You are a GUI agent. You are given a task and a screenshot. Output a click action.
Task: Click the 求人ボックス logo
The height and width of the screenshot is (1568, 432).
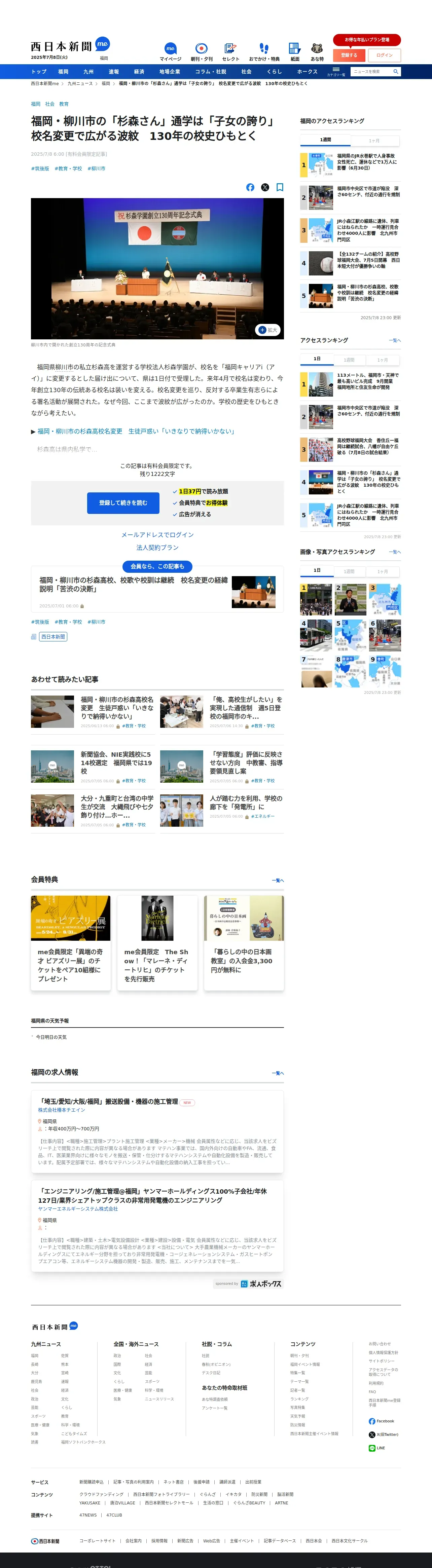[261, 1284]
